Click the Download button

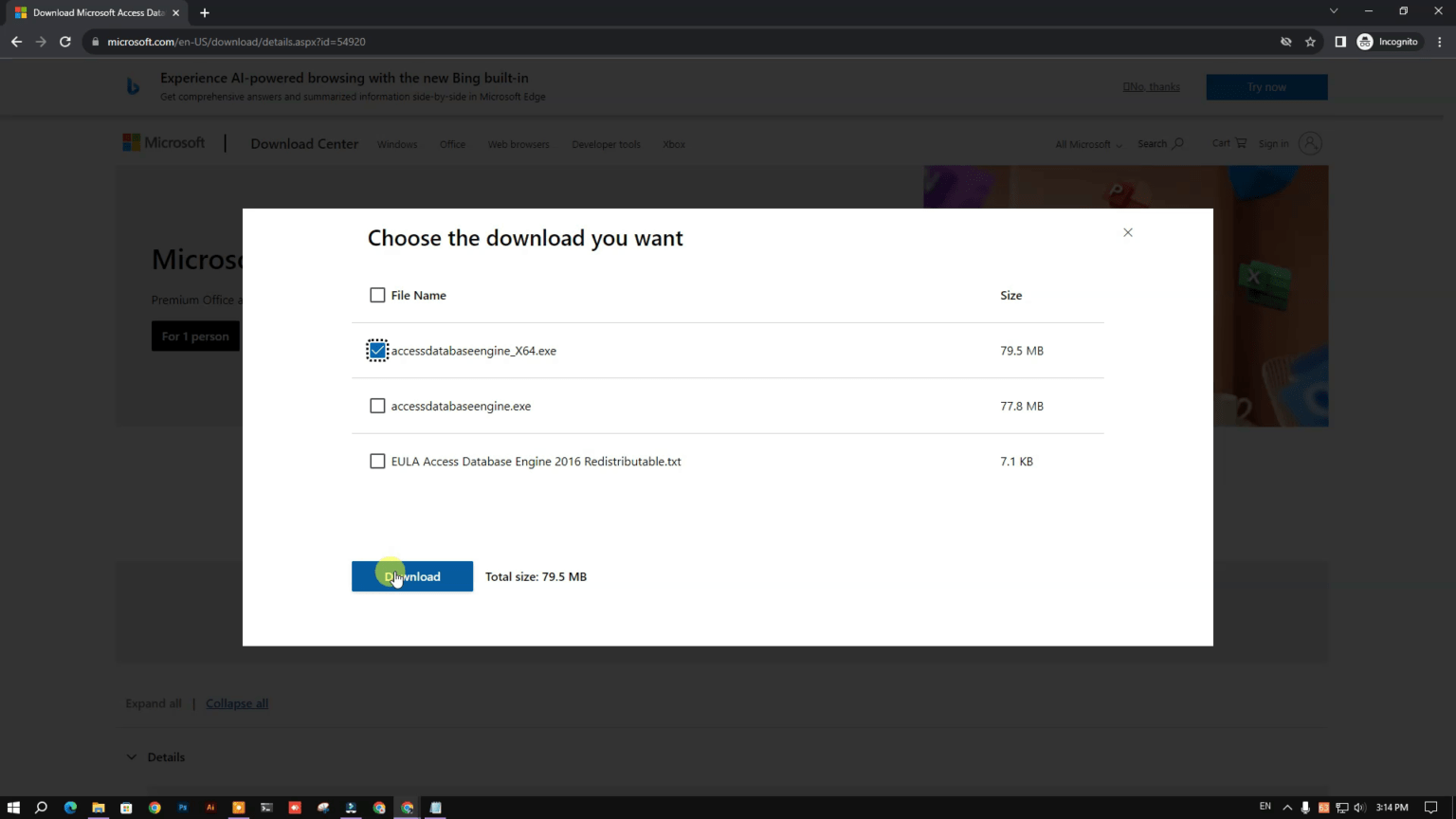coord(412,576)
